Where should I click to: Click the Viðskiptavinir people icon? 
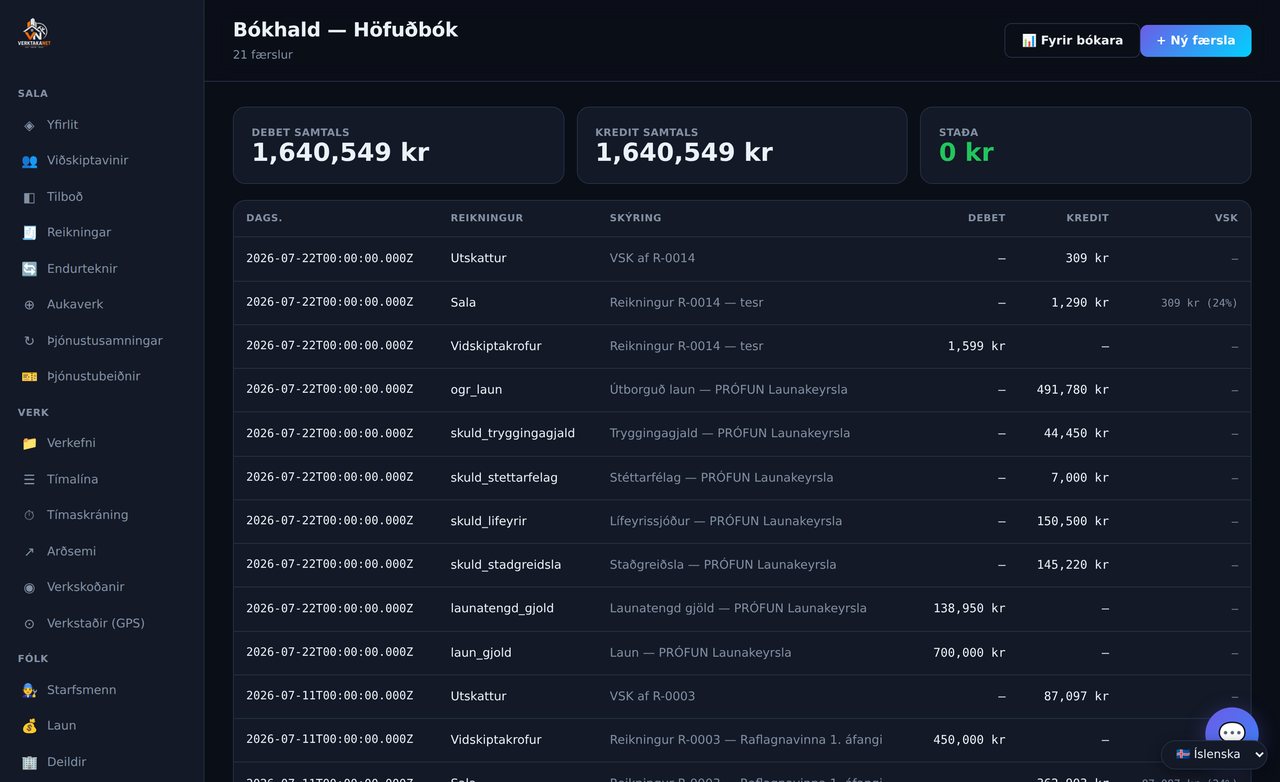(x=29, y=161)
